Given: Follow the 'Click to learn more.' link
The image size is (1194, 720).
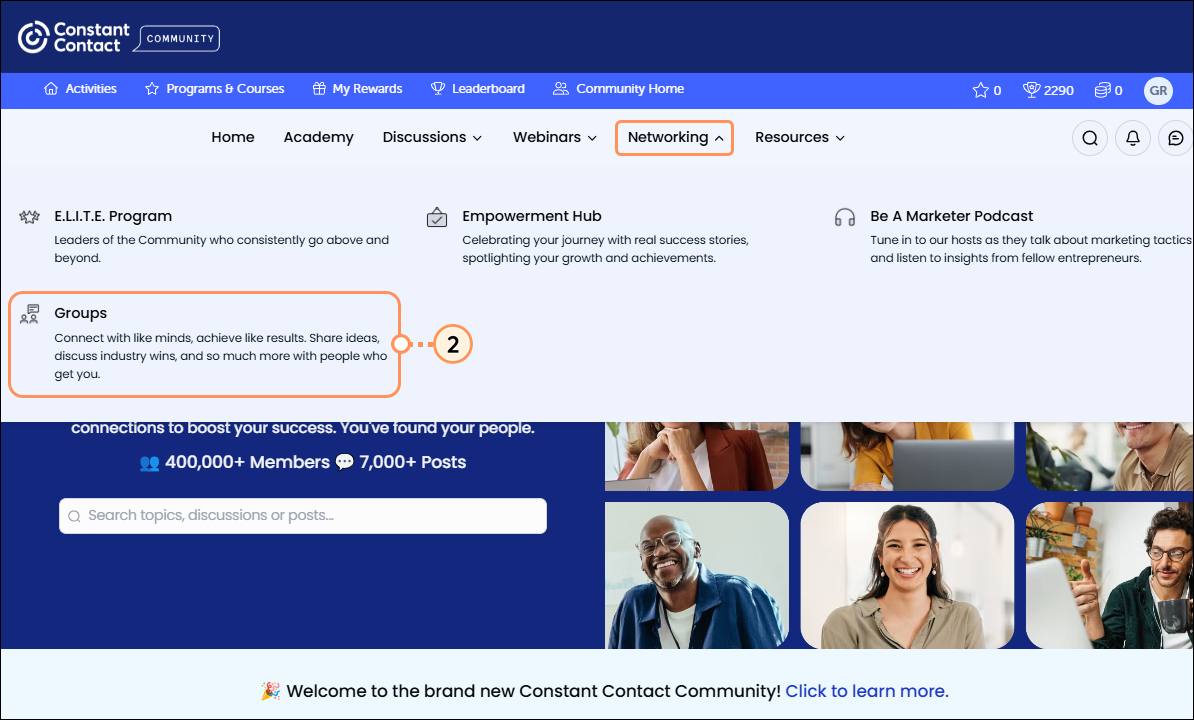Looking at the screenshot, I should pyautogui.click(x=867, y=691).
